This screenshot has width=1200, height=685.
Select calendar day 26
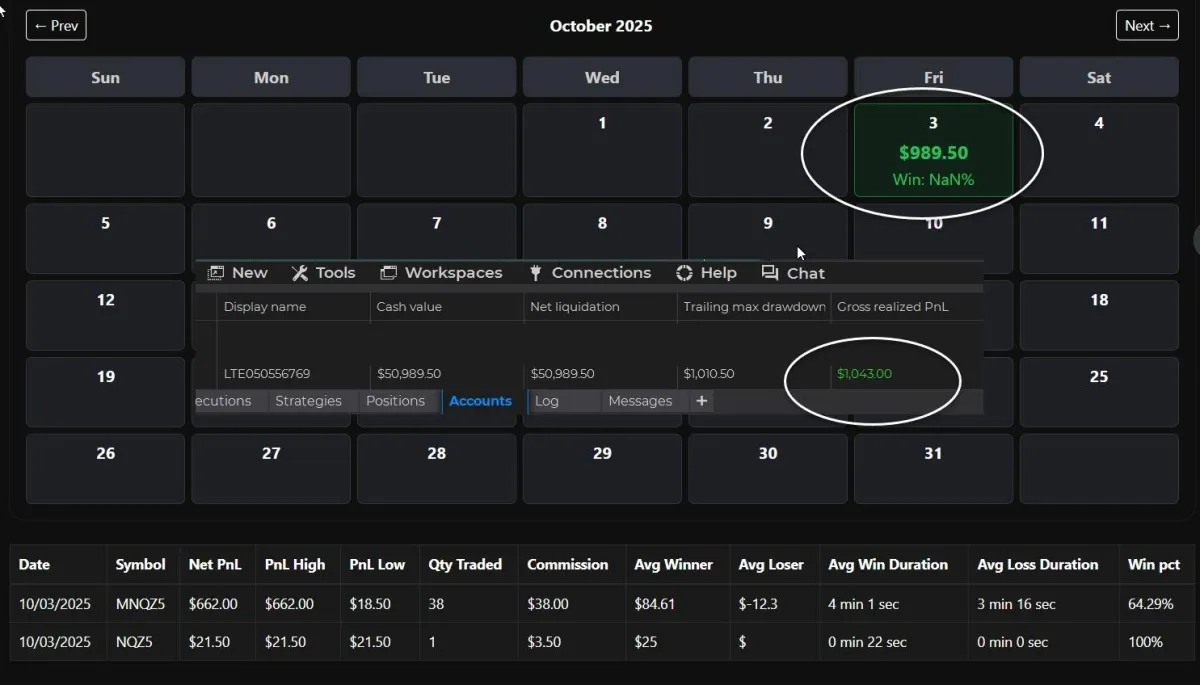pyautogui.click(x=105, y=468)
